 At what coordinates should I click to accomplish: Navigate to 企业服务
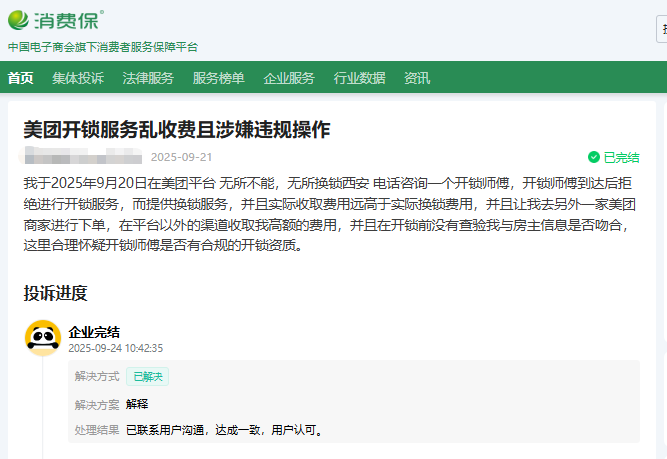289,78
